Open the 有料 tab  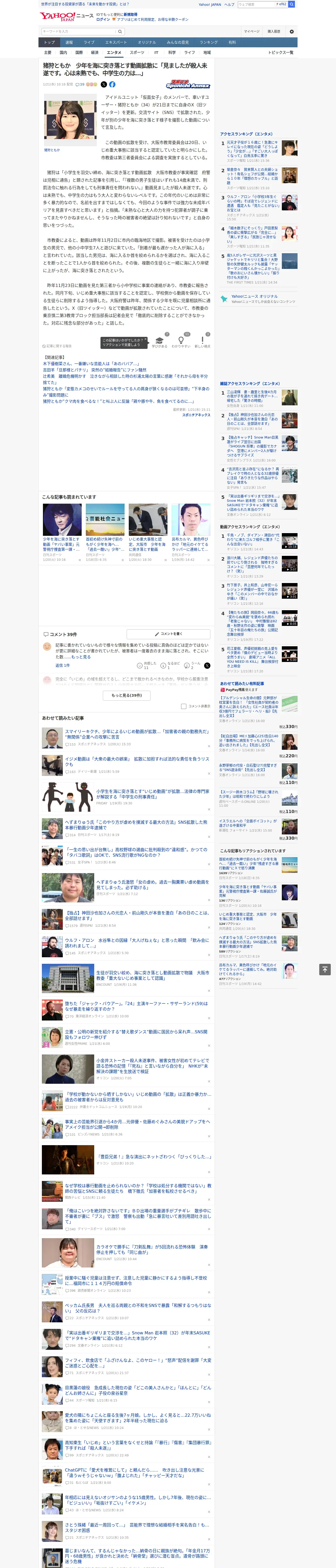tap(232, 43)
